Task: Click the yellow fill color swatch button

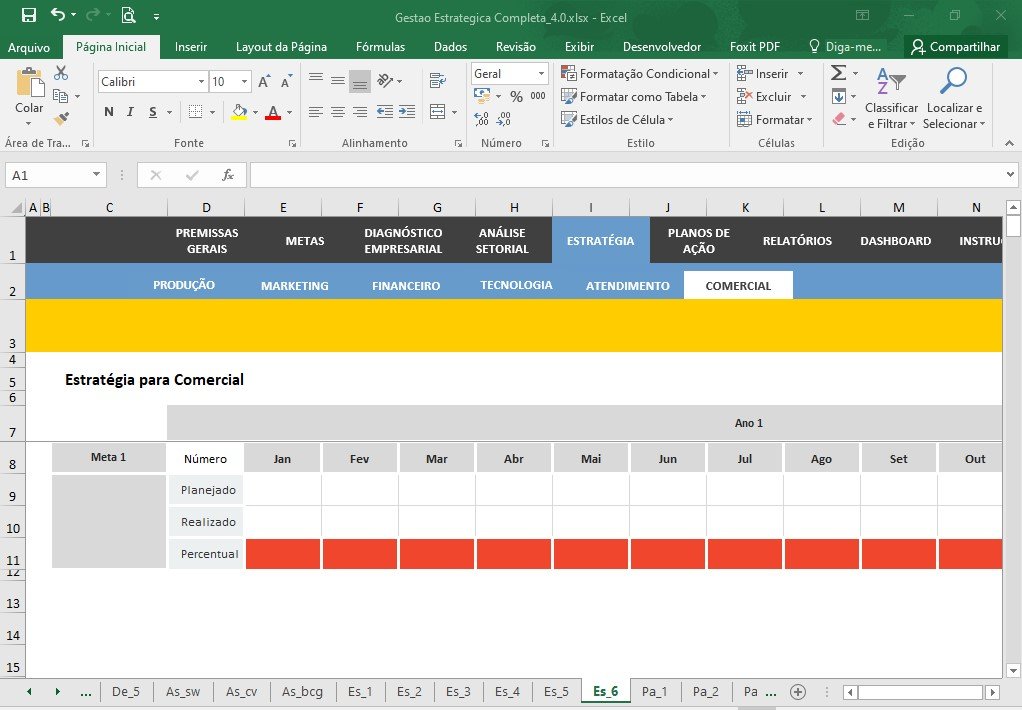Action: (239, 112)
